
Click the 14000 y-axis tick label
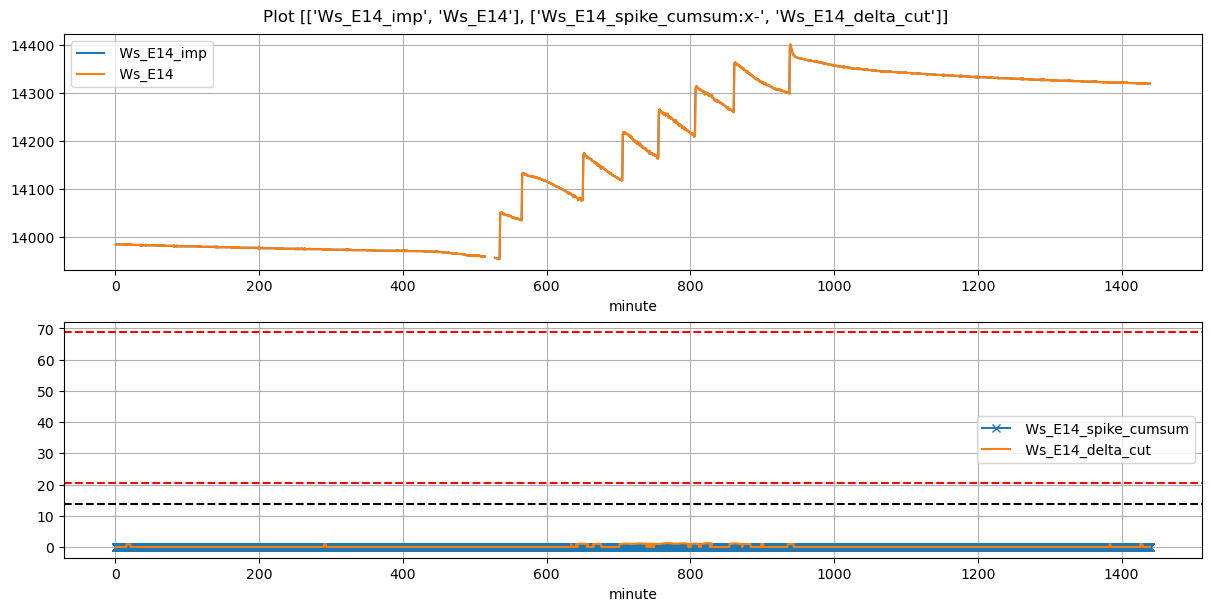point(35,238)
